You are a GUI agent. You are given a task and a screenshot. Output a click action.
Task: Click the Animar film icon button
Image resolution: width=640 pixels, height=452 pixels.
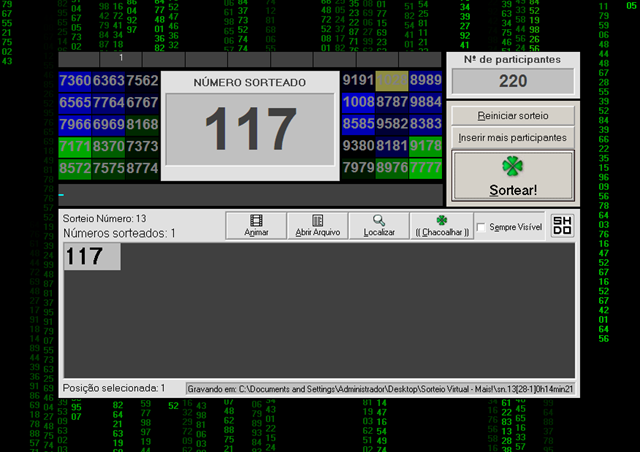(256, 225)
